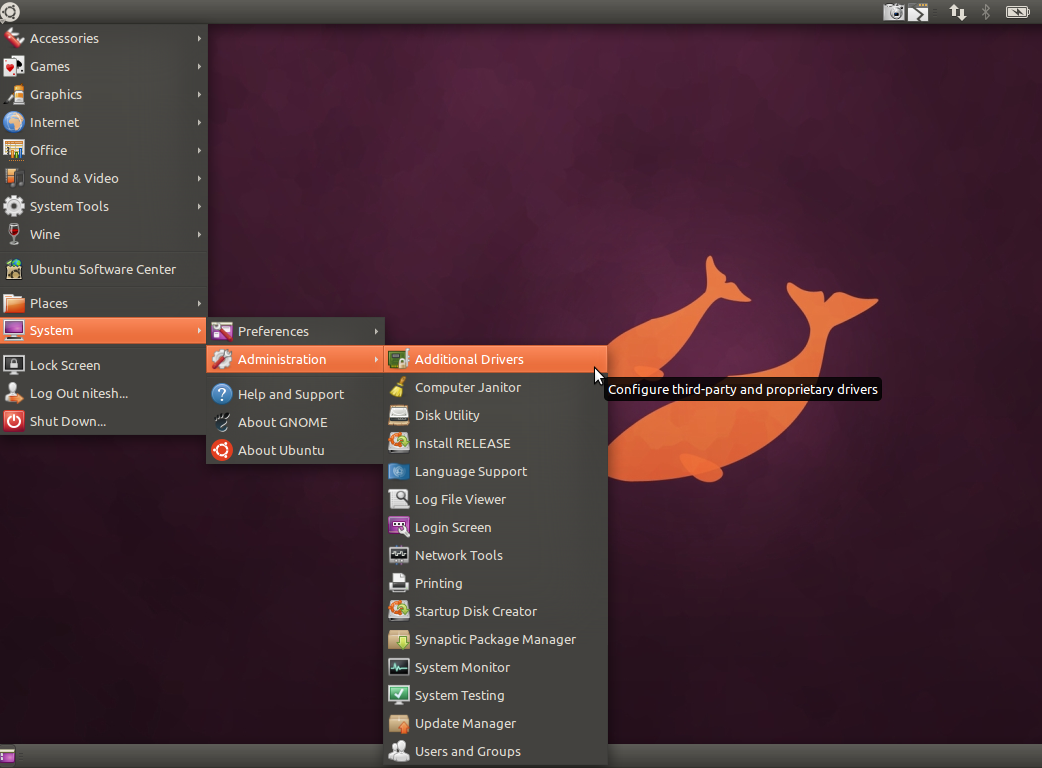This screenshot has width=1042, height=768.
Task: Click the Preferences label
Action: tap(273, 331)
